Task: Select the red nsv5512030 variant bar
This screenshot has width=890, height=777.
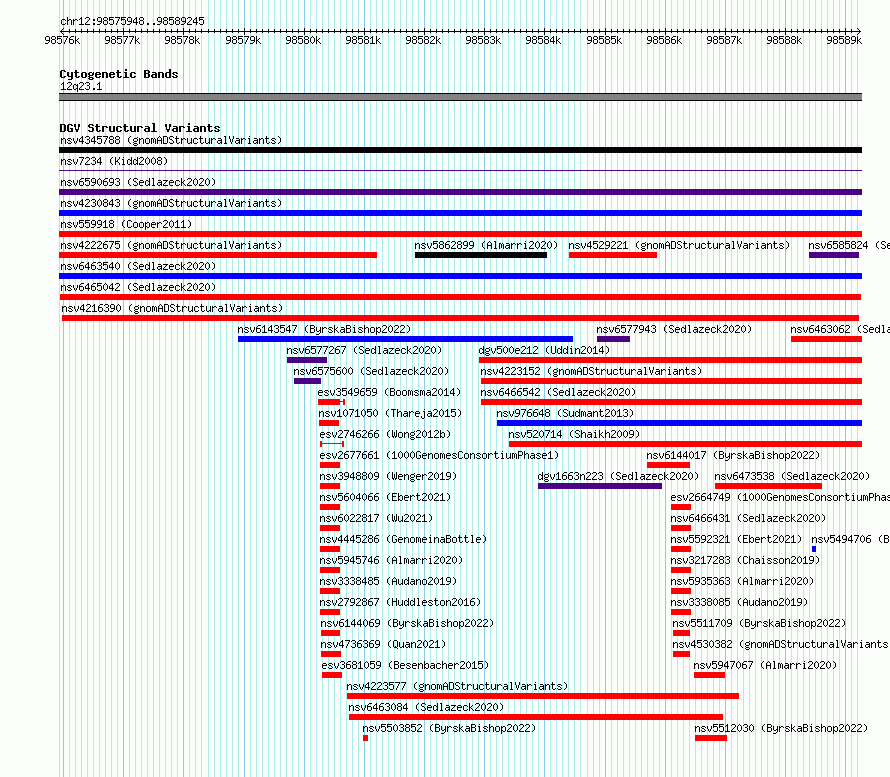Action: click(x=711, y=738)
